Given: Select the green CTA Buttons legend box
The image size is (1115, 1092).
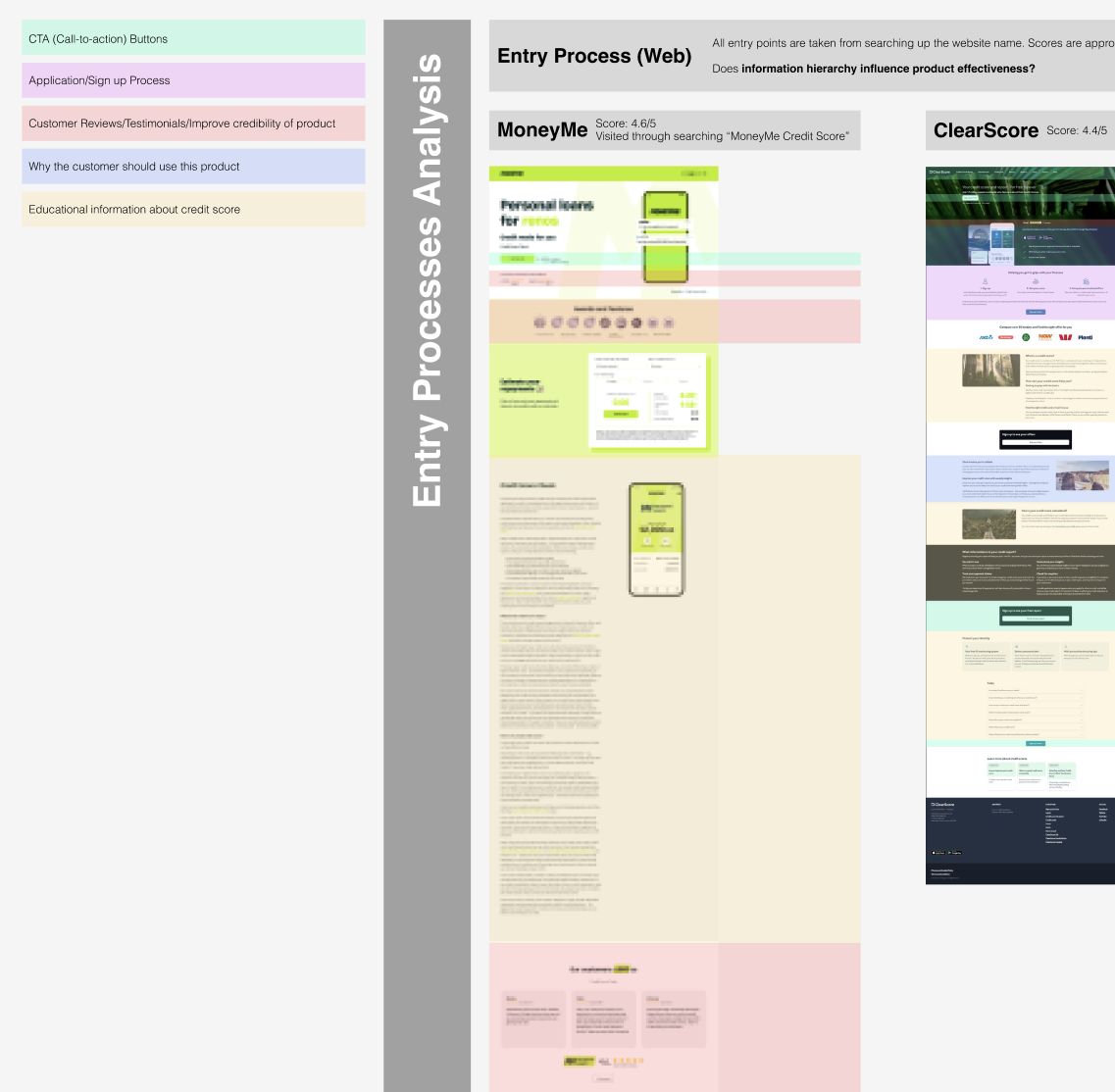Looking at the screenshot, I should coord(193,37).
